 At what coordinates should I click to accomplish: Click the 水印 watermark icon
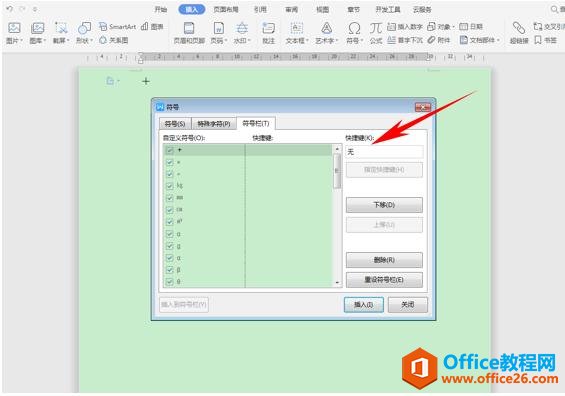click(x=242, y=28)
